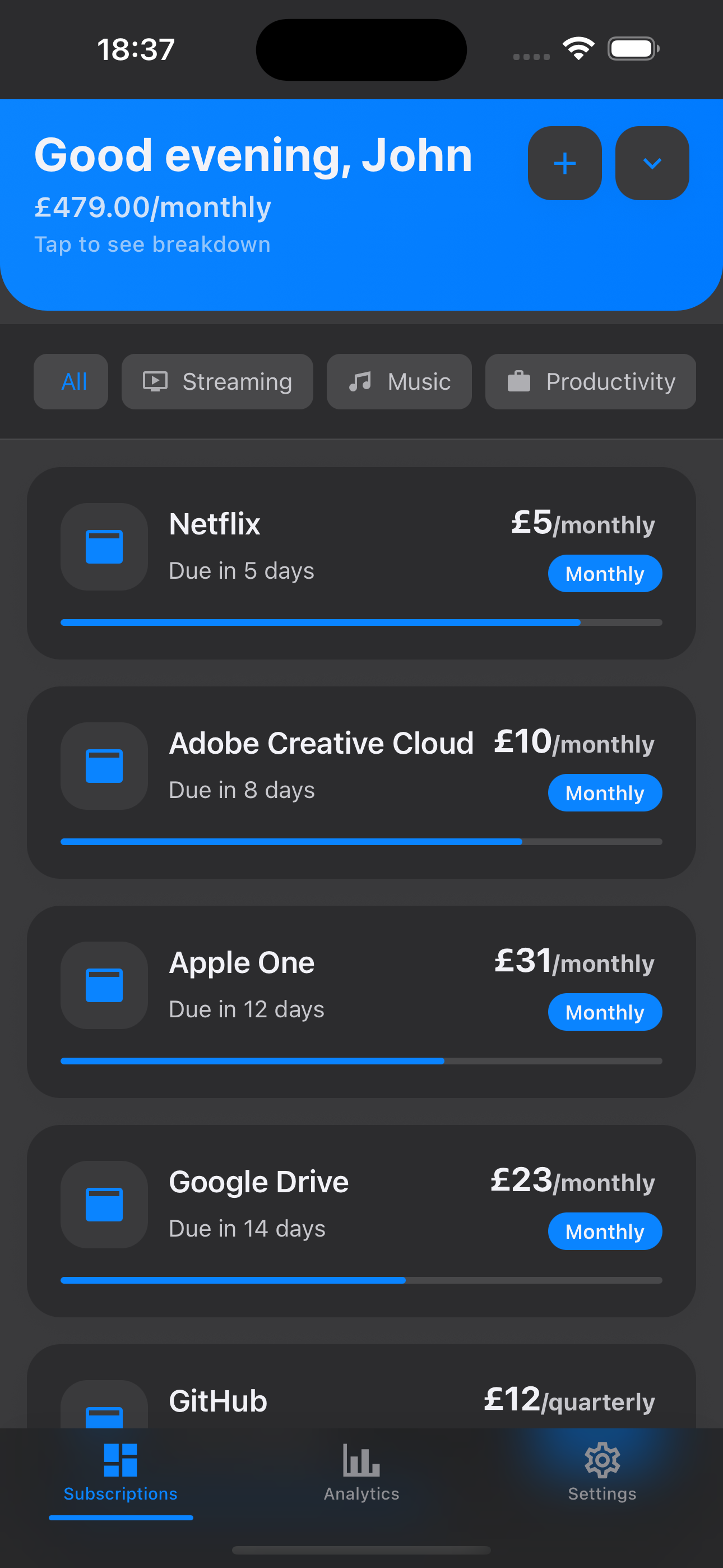Filter by Productivity category
This screenshot has height=1568, width=723.
tap(590, 382)
